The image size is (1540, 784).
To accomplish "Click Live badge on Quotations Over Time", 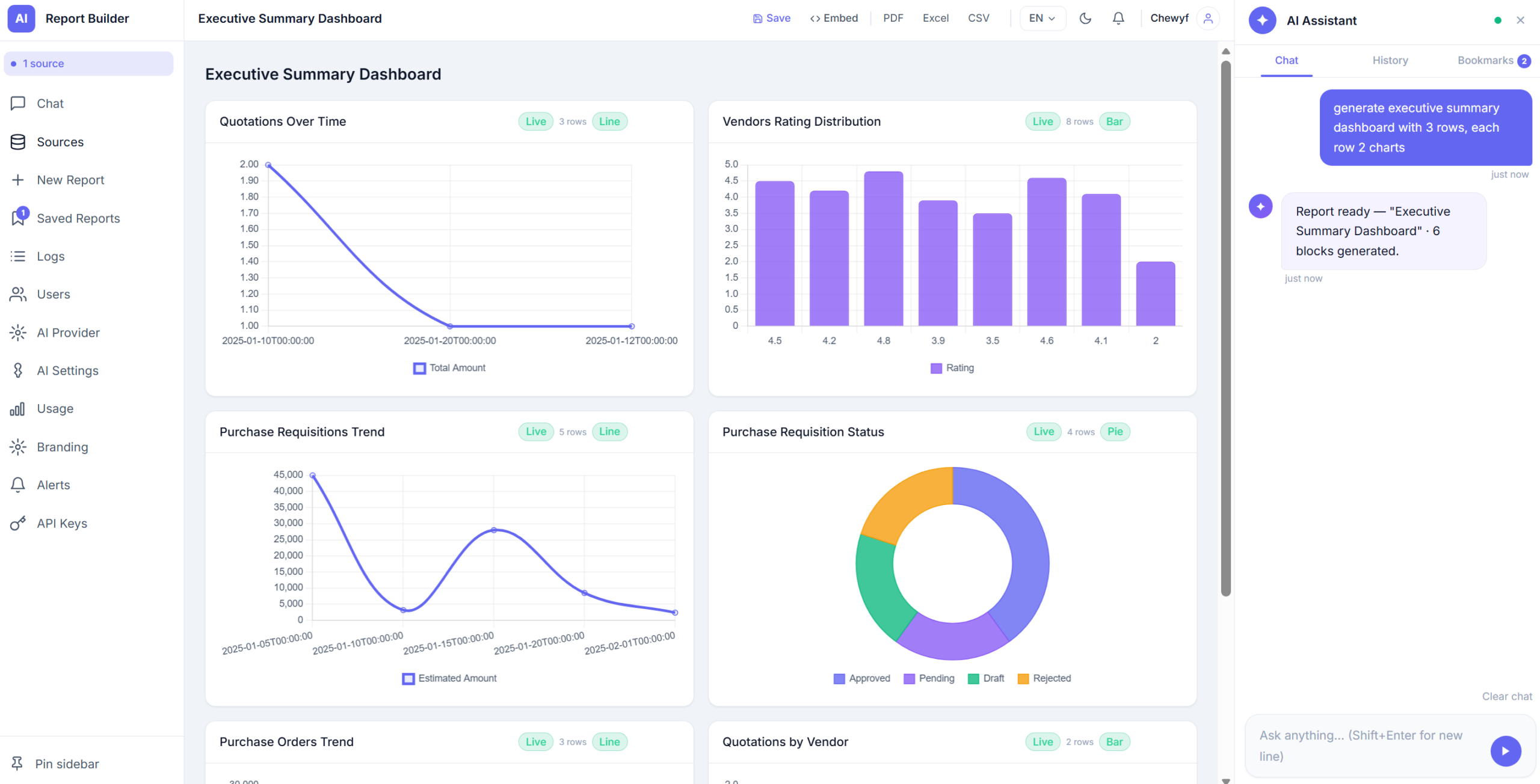I will point(536,121).
